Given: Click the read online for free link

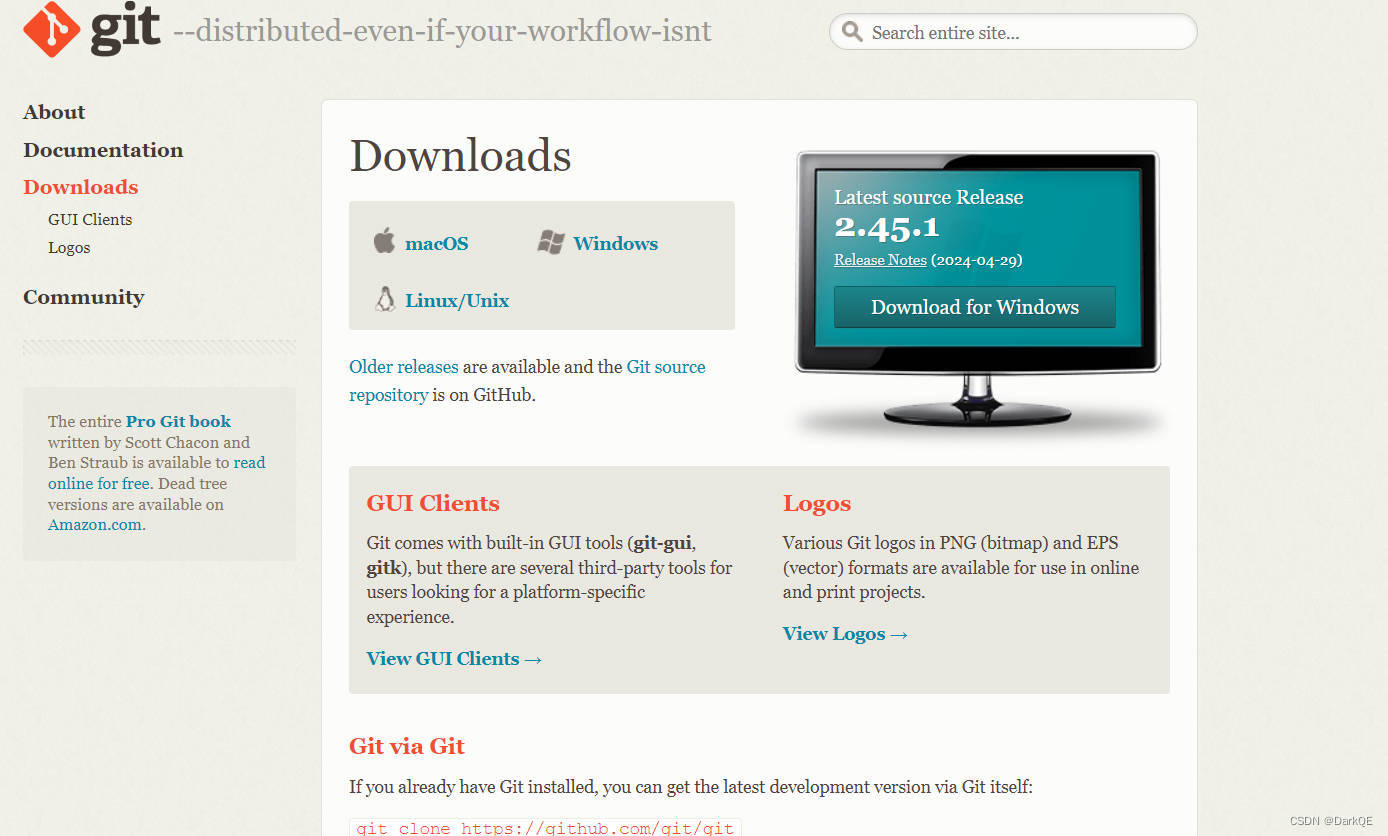Looking at the screenshot, I should click(157, 473).
